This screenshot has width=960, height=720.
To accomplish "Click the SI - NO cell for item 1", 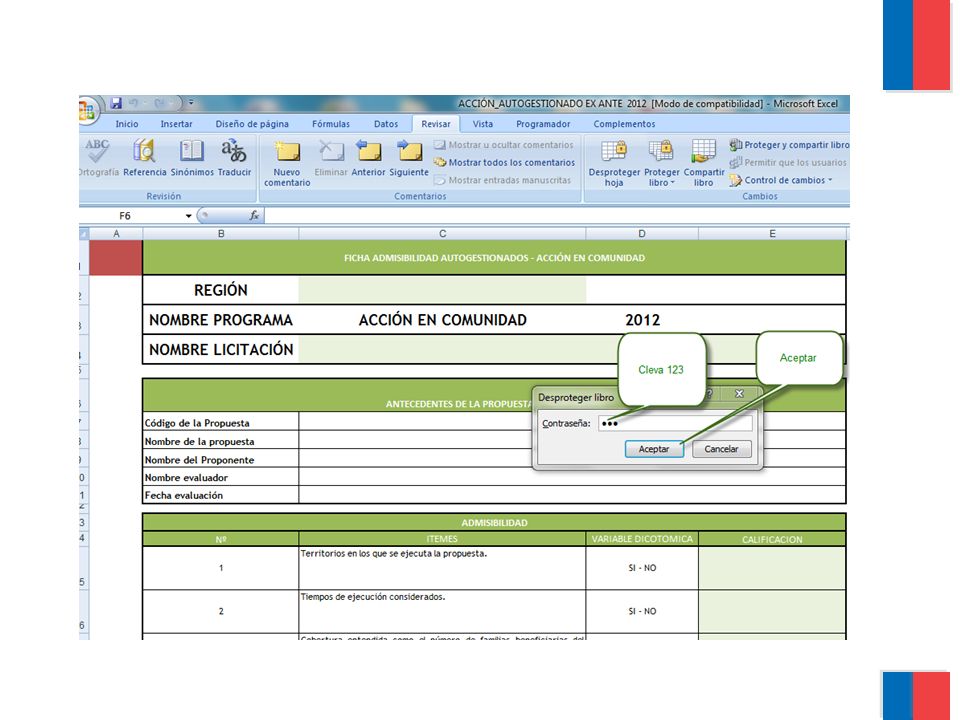I will point(642,568).
